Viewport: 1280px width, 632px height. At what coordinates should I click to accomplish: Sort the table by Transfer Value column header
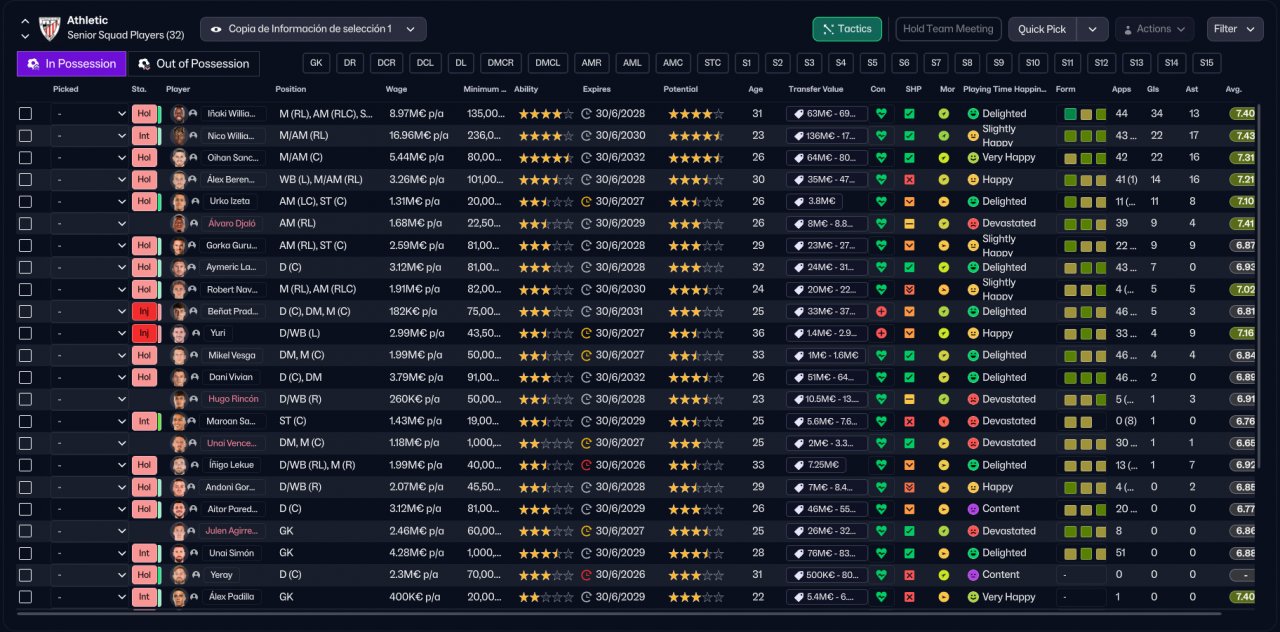tap(818, 89)
